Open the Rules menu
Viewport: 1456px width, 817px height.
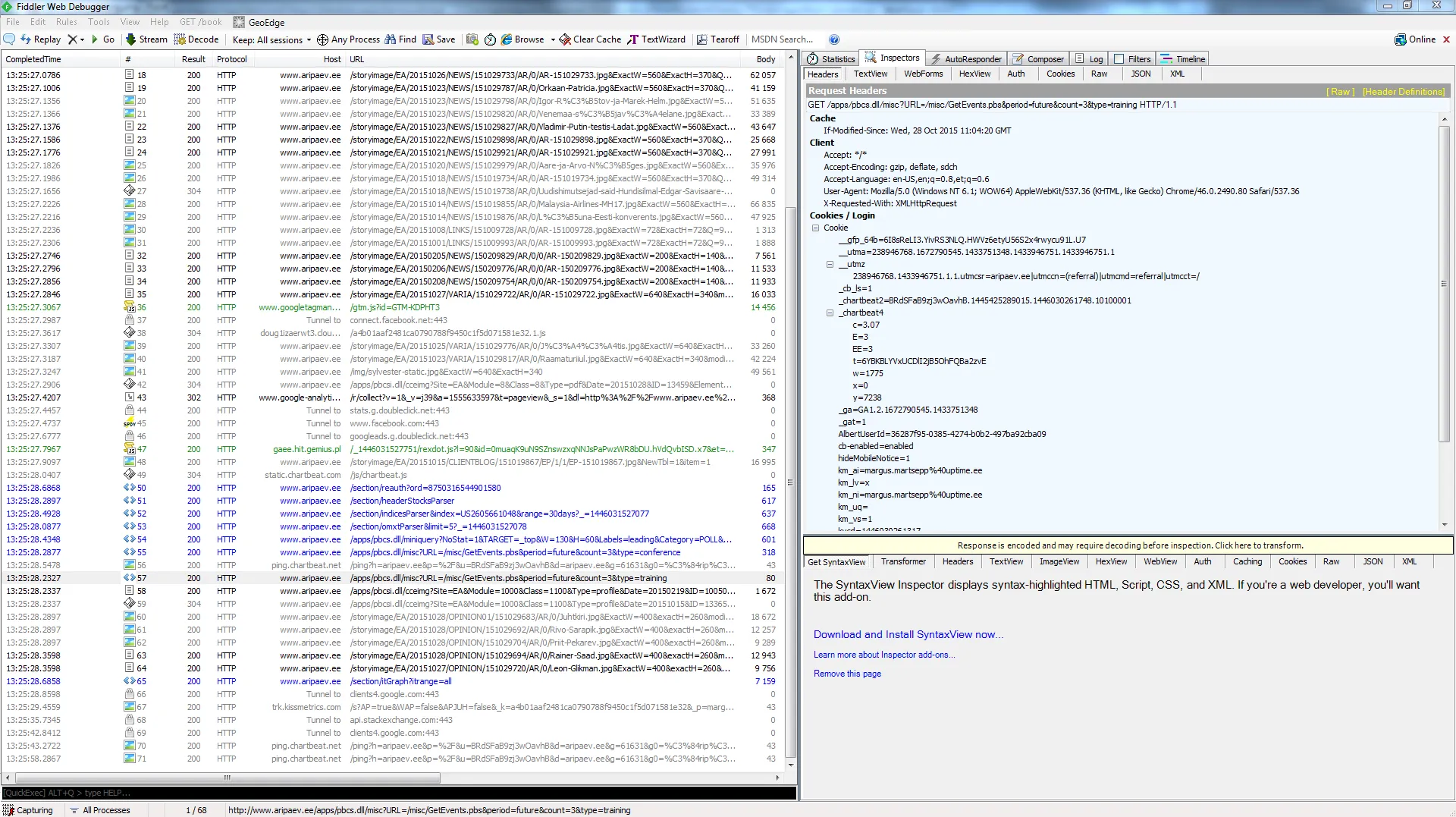(x=67, y=22)
